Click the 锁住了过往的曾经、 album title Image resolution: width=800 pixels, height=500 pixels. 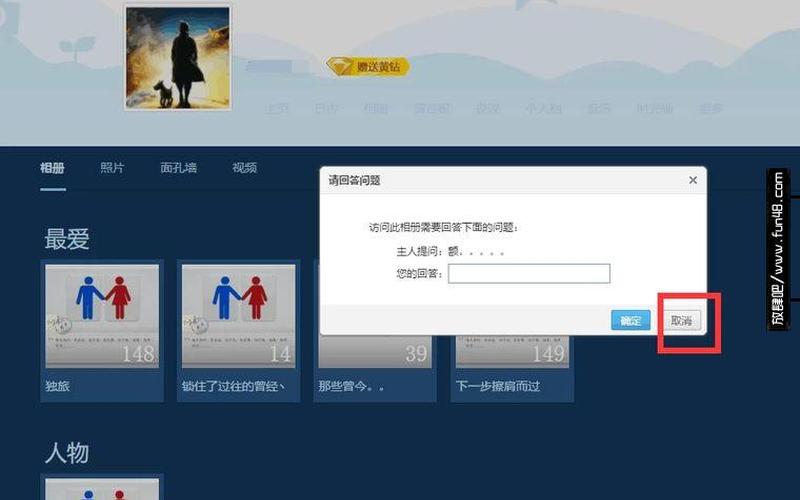(234, 386)
